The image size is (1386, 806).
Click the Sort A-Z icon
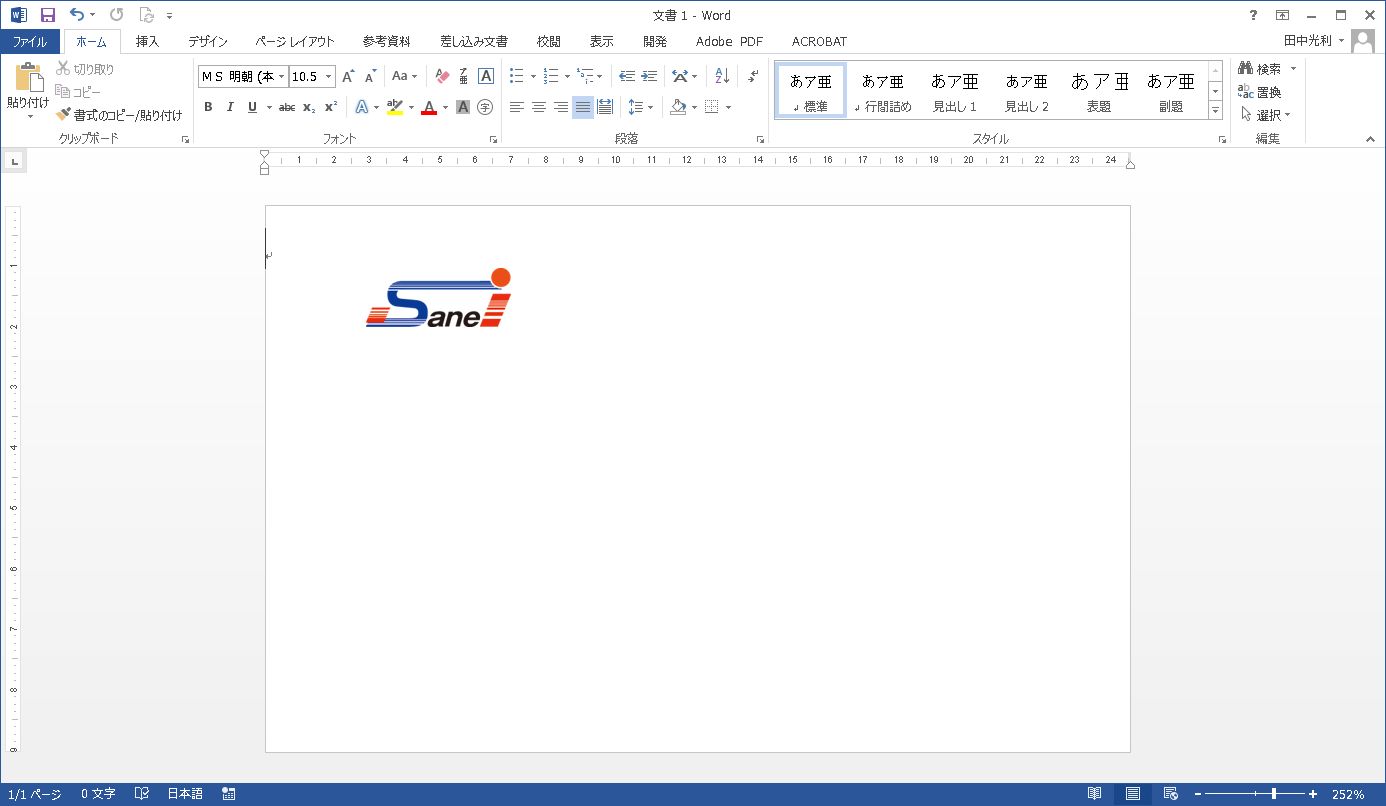pyautogui.click(x=723, y=76)
